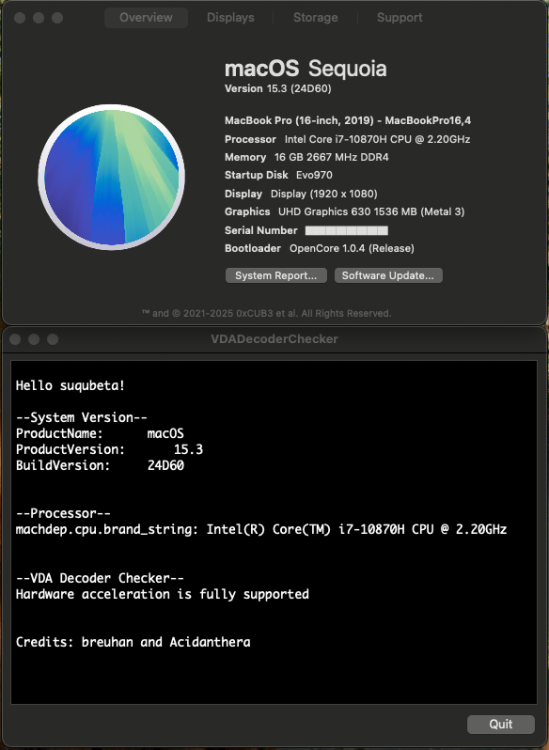The image size is (549, 750).
Task: Click the VDADecoderChecker window title
Action: (274, 339)
